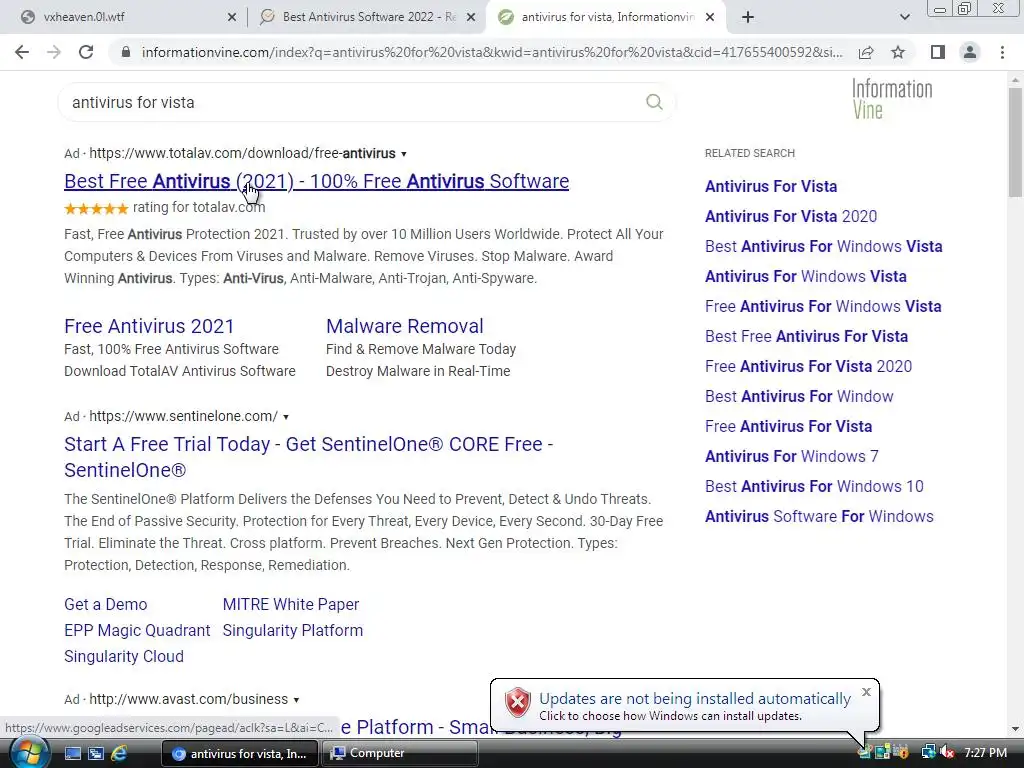Open the Malware Removal sitelink
Viewport: 1024px width, 768px height.
[405, 326]
